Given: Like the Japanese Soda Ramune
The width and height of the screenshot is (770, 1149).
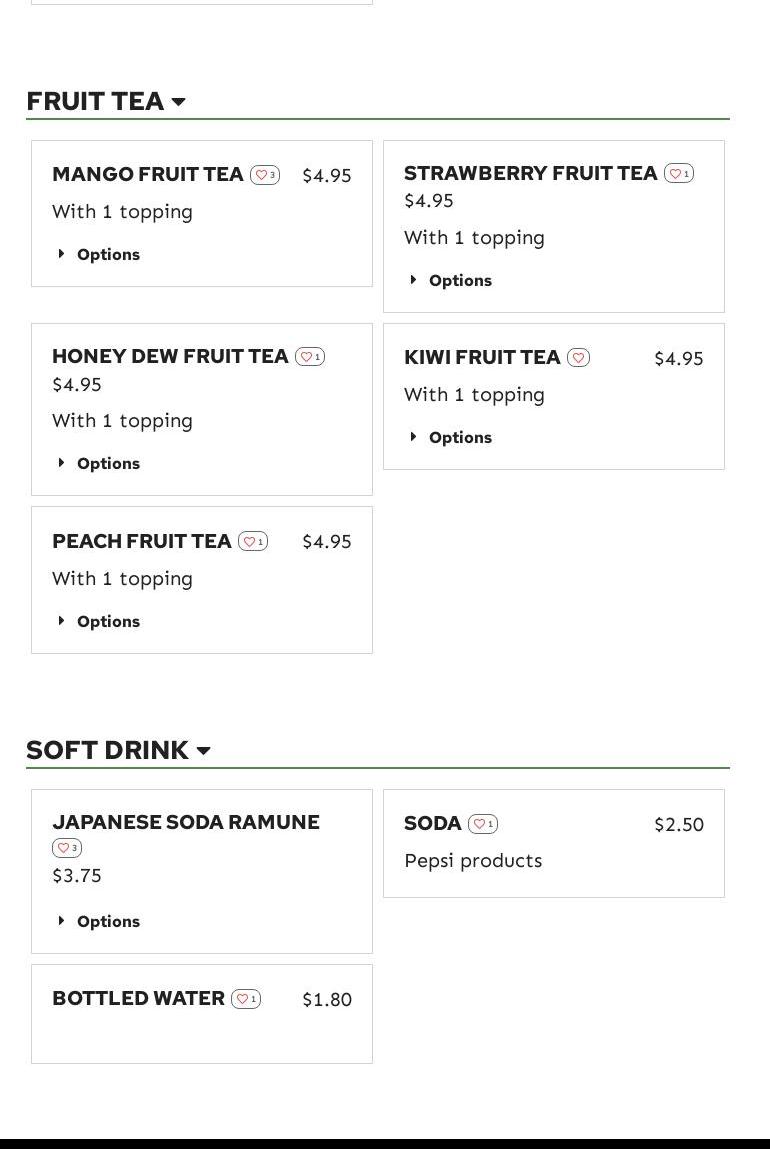Looking at the screenshot, I should tap(67, 848).
